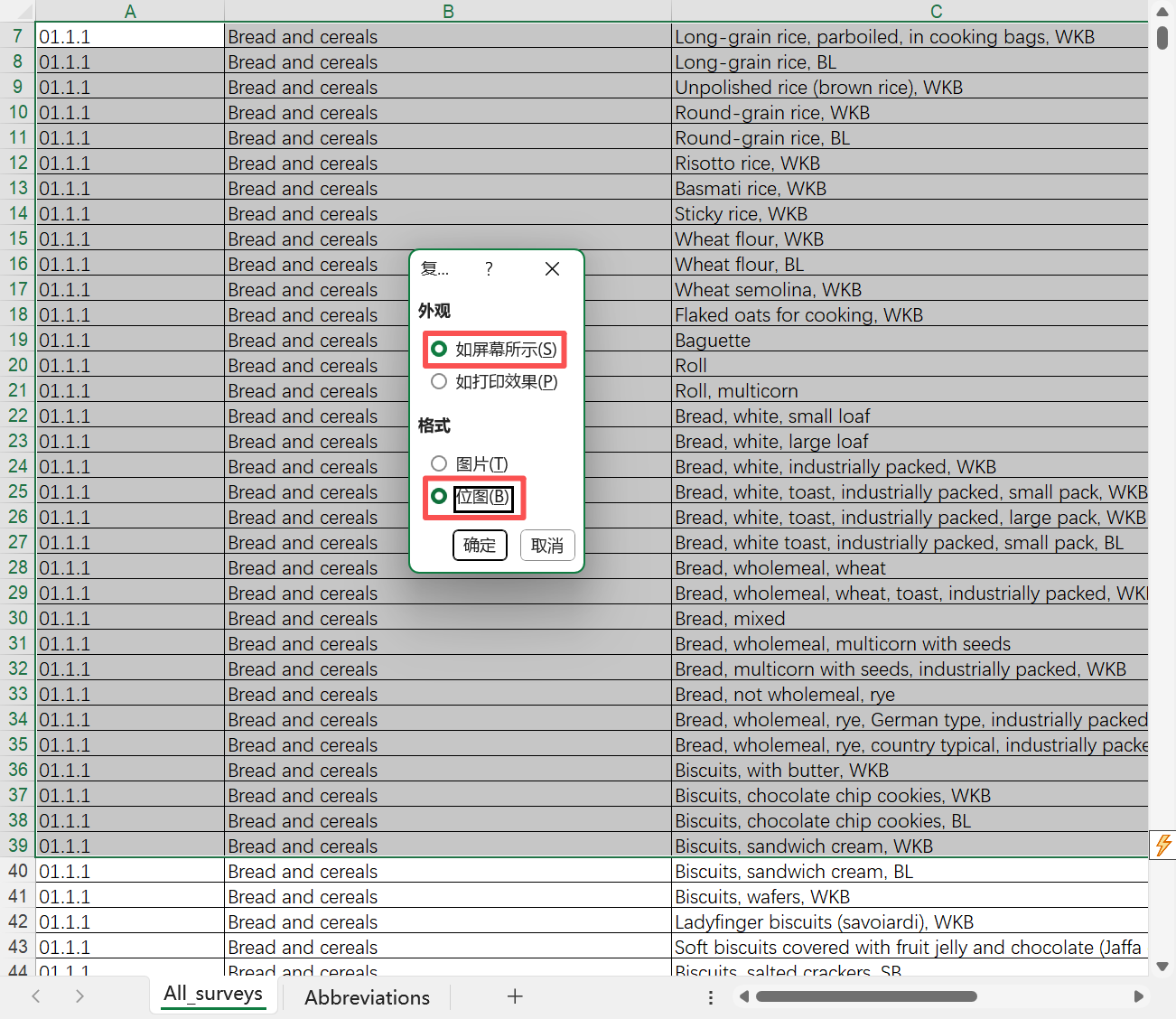This screenshot has height=1019, width=1176.
Task: Select 'Bread, white, industrially packed, WKB' cell
Action: click(910, 466)
